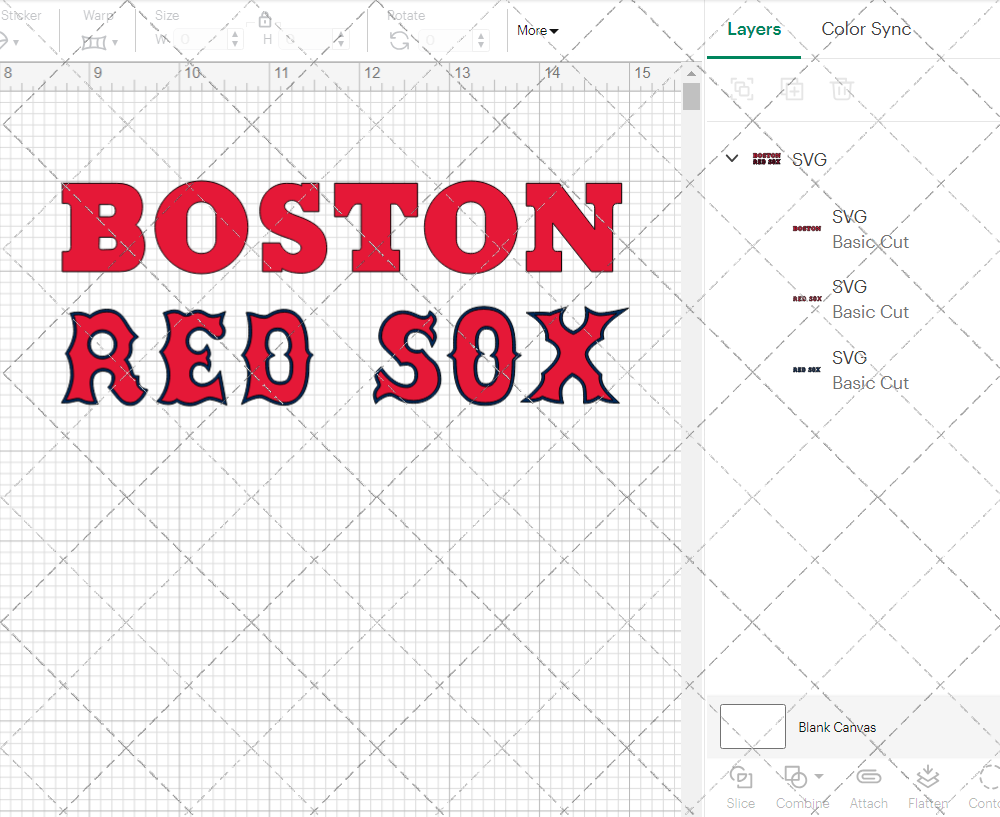Click the Delete layer trash icon
The image size is (1000, 817).
point(842,89)
